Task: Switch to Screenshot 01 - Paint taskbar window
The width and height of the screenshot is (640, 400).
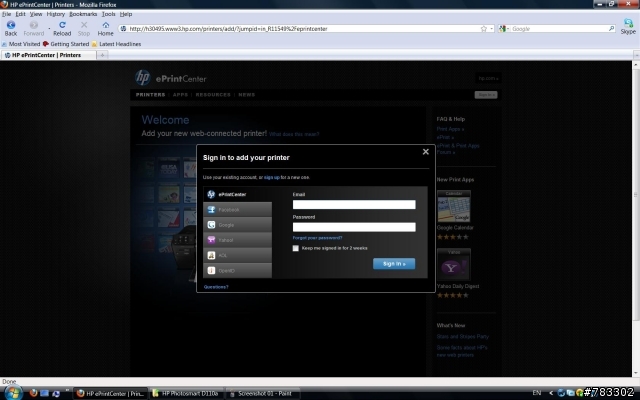Action: point(261,393)
